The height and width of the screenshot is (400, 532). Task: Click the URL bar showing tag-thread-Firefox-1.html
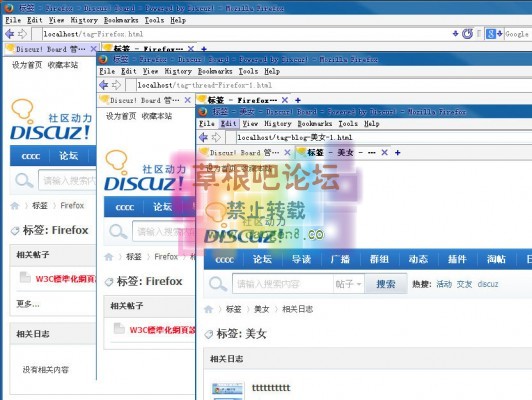[334, 85]
